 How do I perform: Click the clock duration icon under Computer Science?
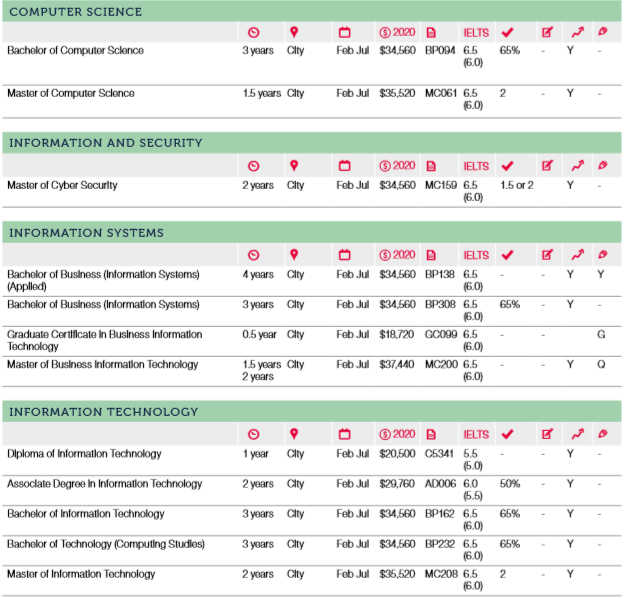pos(253,32)
